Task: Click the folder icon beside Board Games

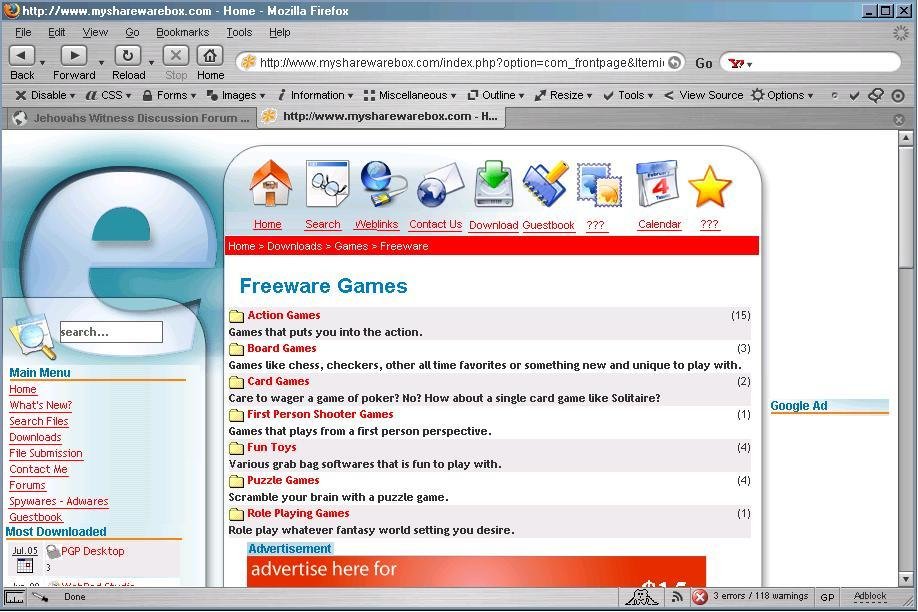Action: (237, 349)
